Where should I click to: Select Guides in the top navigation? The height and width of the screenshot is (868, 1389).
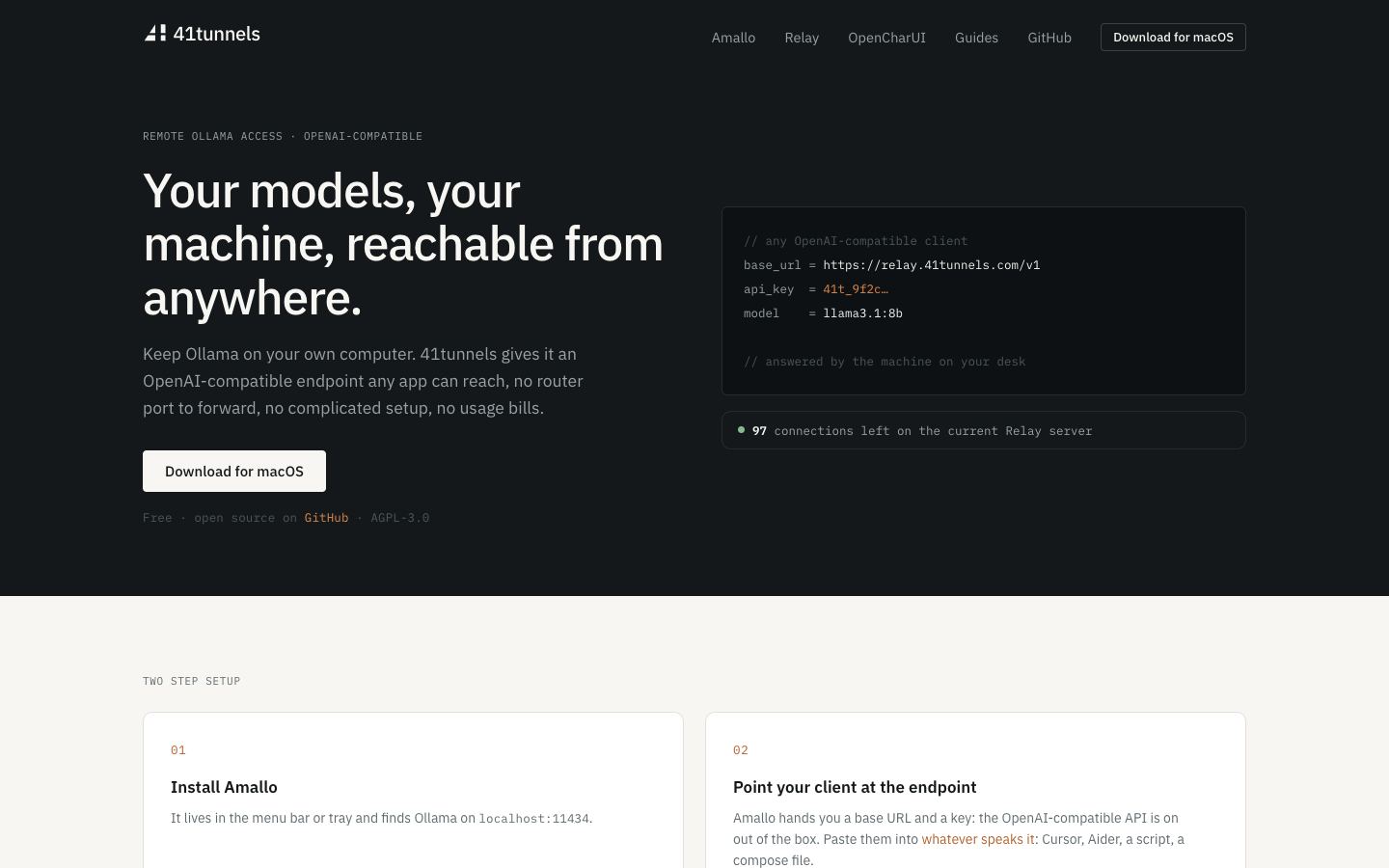[976, 38]
